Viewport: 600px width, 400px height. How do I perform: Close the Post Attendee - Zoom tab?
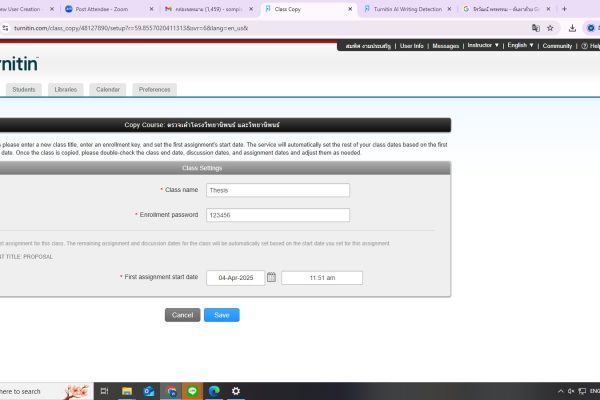[x=152, y=9]
